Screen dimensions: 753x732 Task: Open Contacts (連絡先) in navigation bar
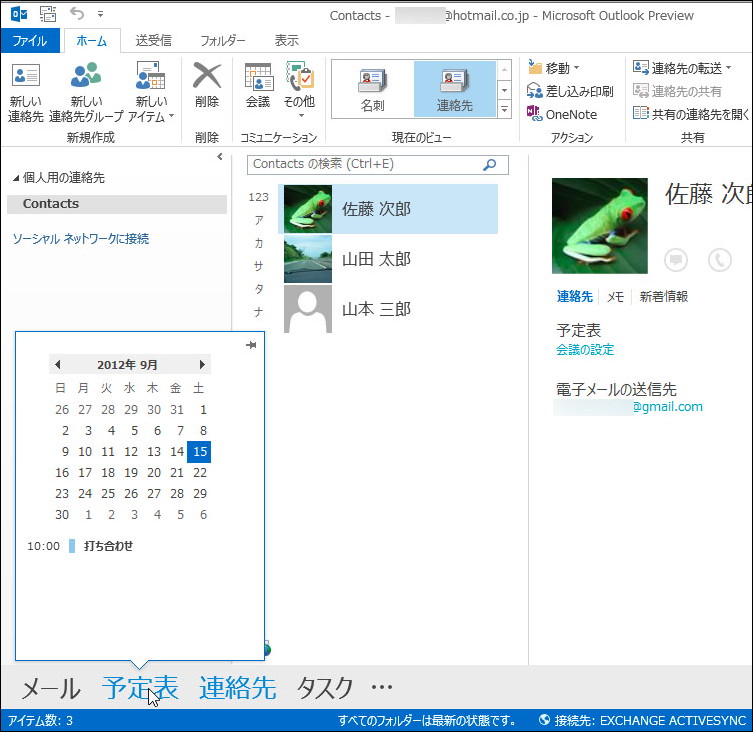[238, 688]
